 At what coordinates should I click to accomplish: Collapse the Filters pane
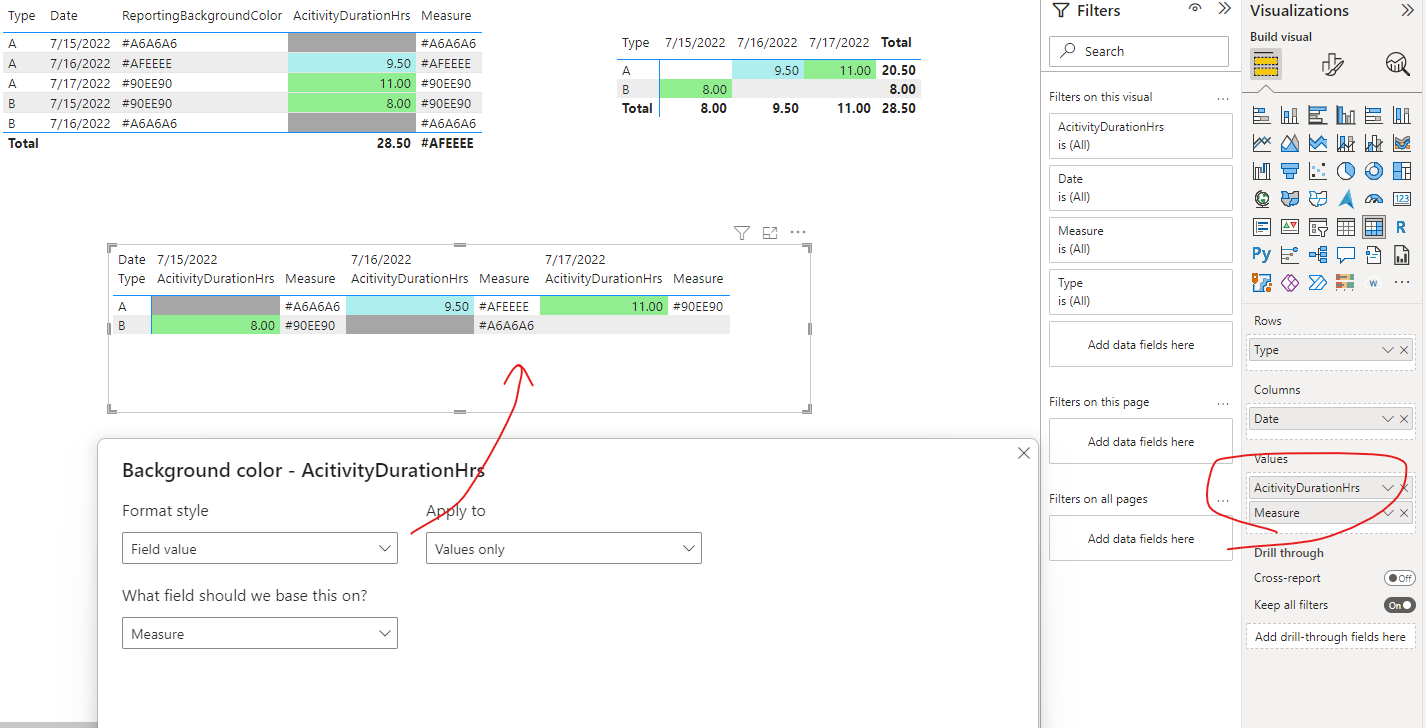click(x=1224, y=8)
